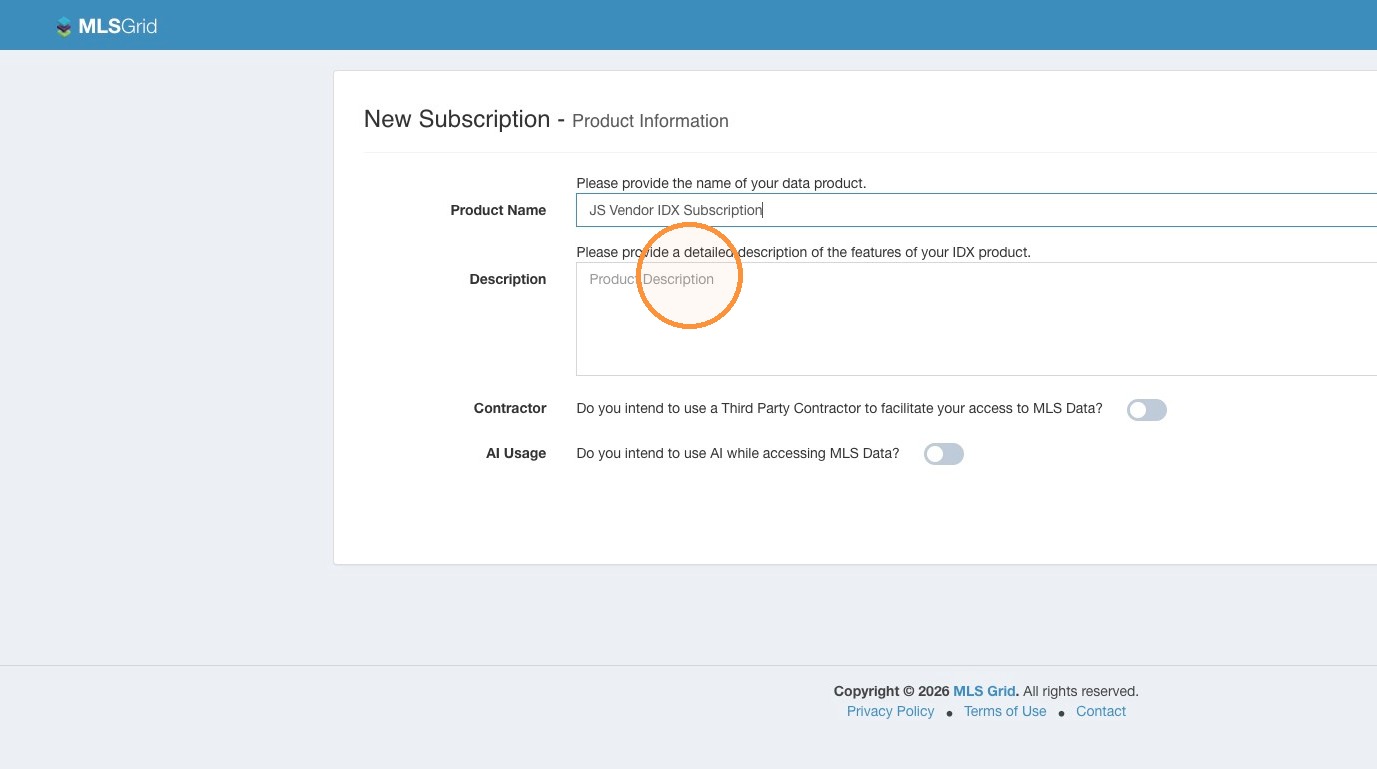Click the question about using AI with MLS Data

coord(738,453)
